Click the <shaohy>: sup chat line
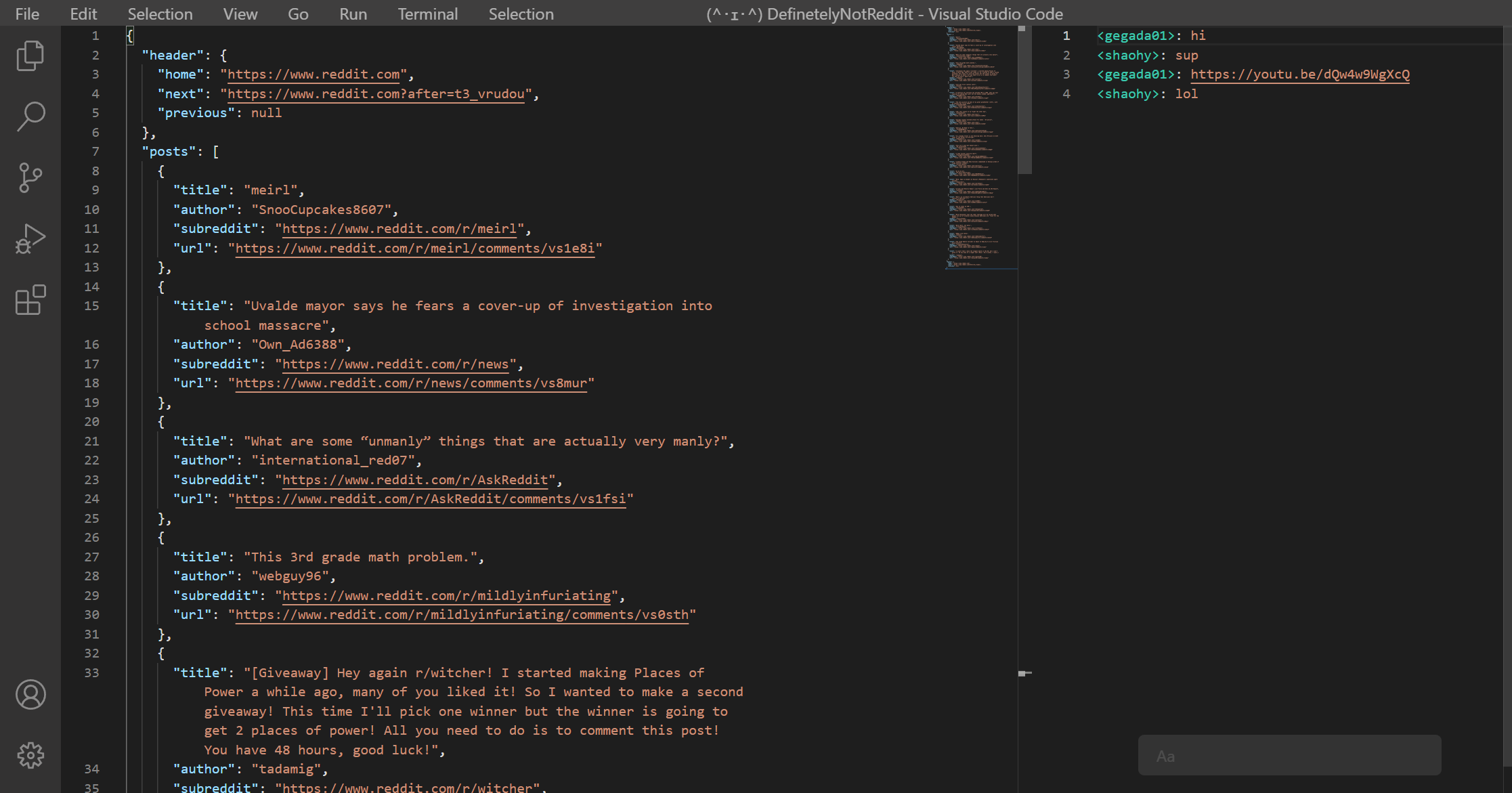This screenshot has height=793, width=1512. [x=1148, y=56]
